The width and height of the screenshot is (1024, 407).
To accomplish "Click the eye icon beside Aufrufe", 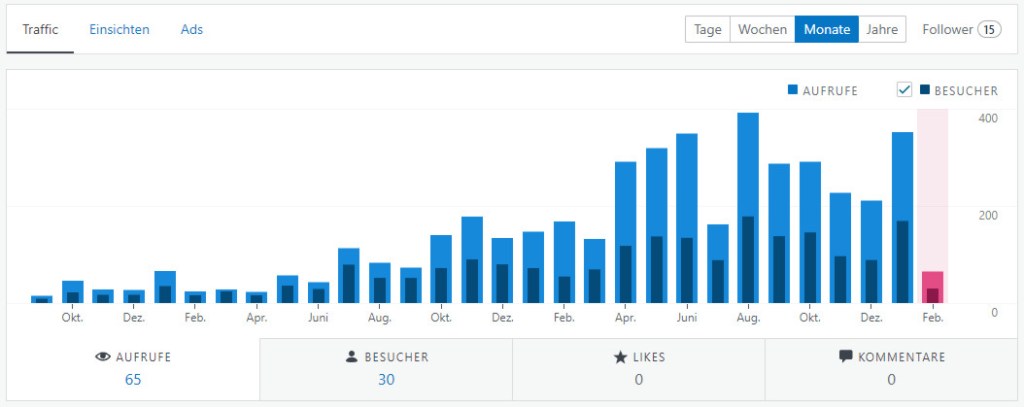I will pyautogui.click(x=101, y=357).
